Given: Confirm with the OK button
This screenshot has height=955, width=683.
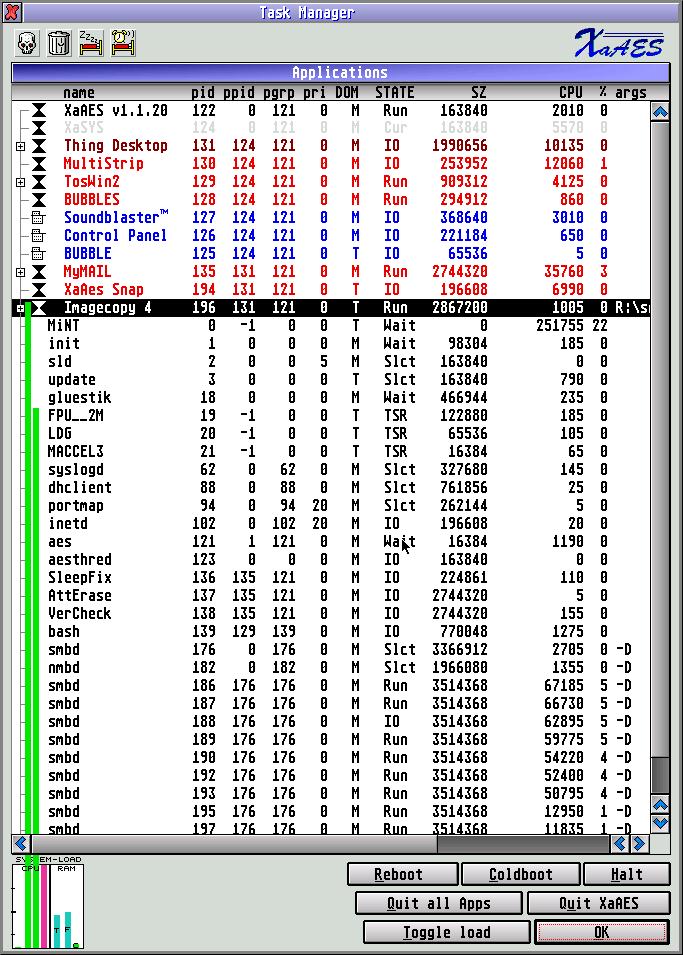Looking at the screenshot, I should [x=601, y=932].
